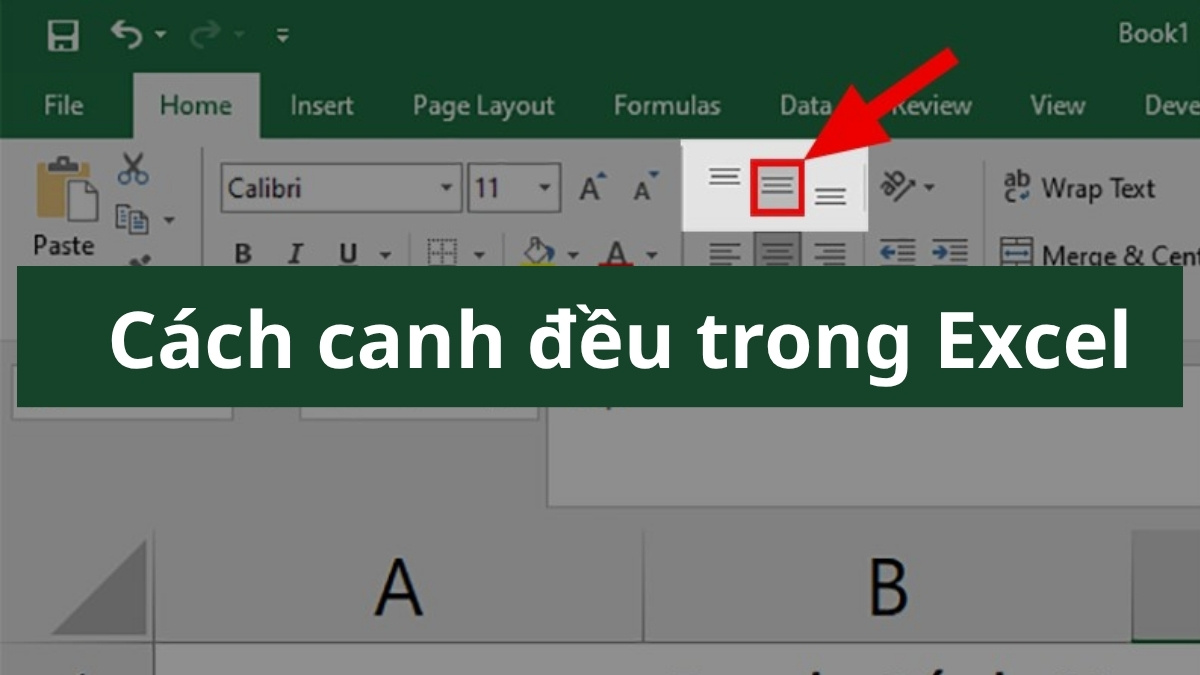
Task: Switch to the Page Layout ribbon tab
Action: tap(483, 105)
